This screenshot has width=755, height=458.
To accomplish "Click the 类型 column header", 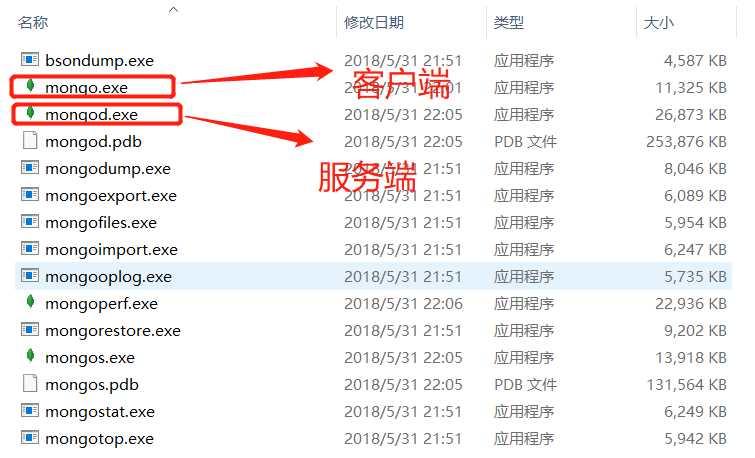I will [508, 23].
